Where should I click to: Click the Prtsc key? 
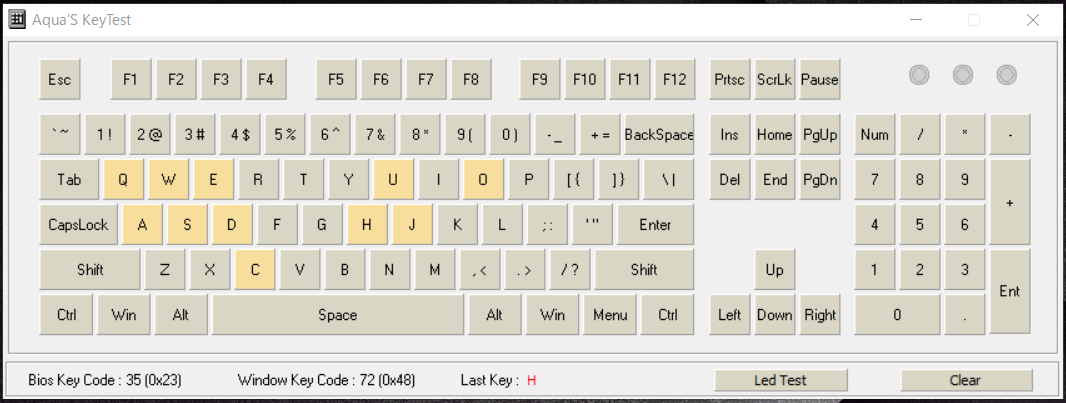pyautogui.click(x=729, y=79)
